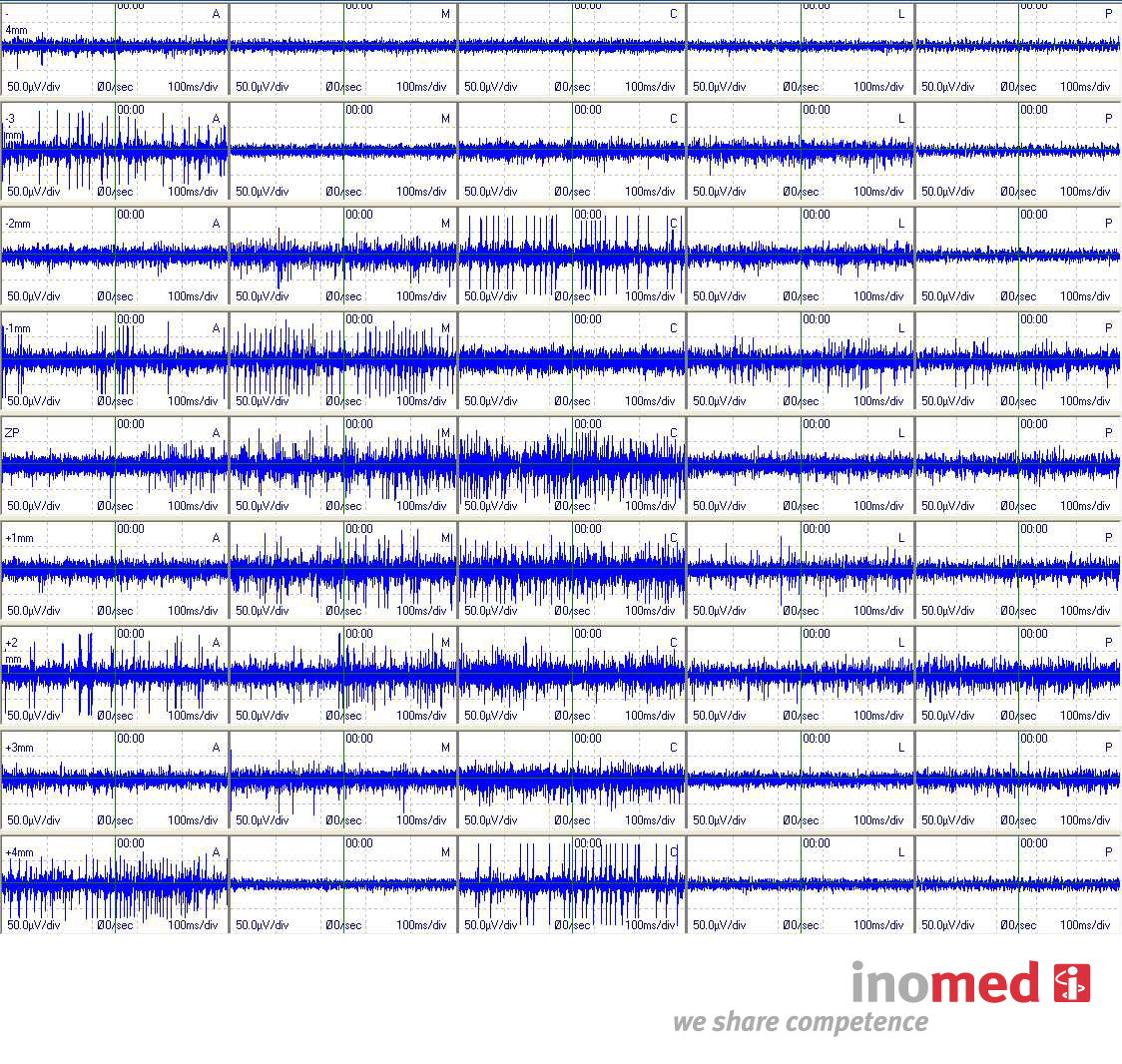The image size is (1122, 1064).
Task: Click the 'we share competence' tagline
Action: click(800, 1022)
